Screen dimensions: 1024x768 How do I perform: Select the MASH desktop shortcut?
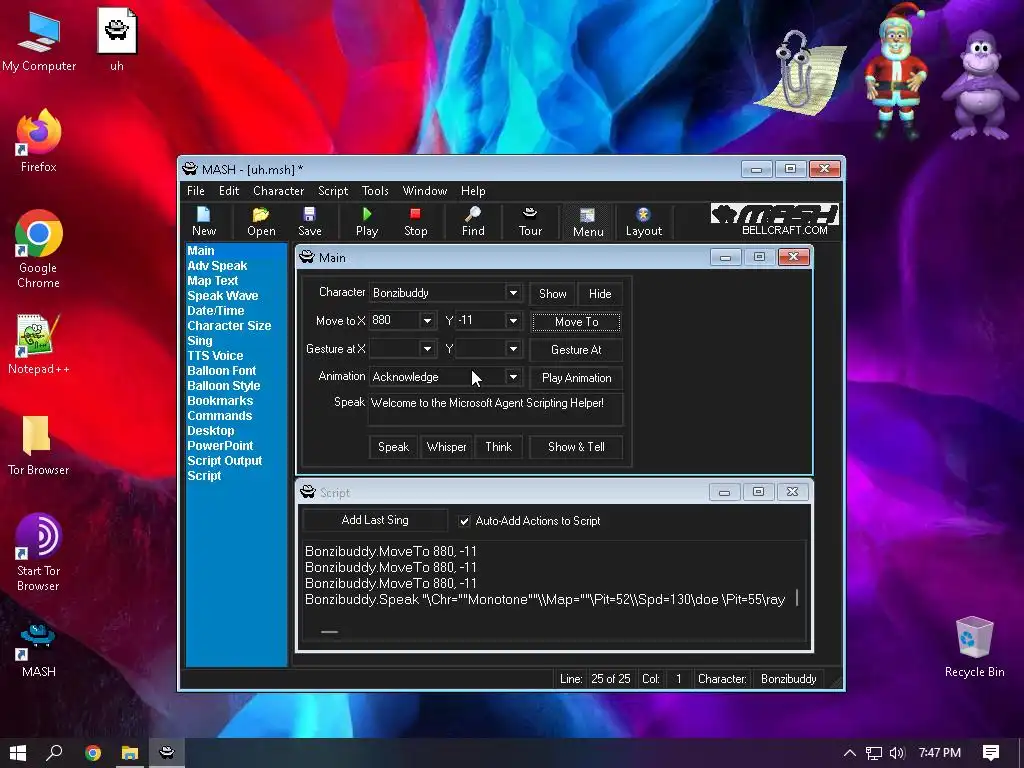39,650
